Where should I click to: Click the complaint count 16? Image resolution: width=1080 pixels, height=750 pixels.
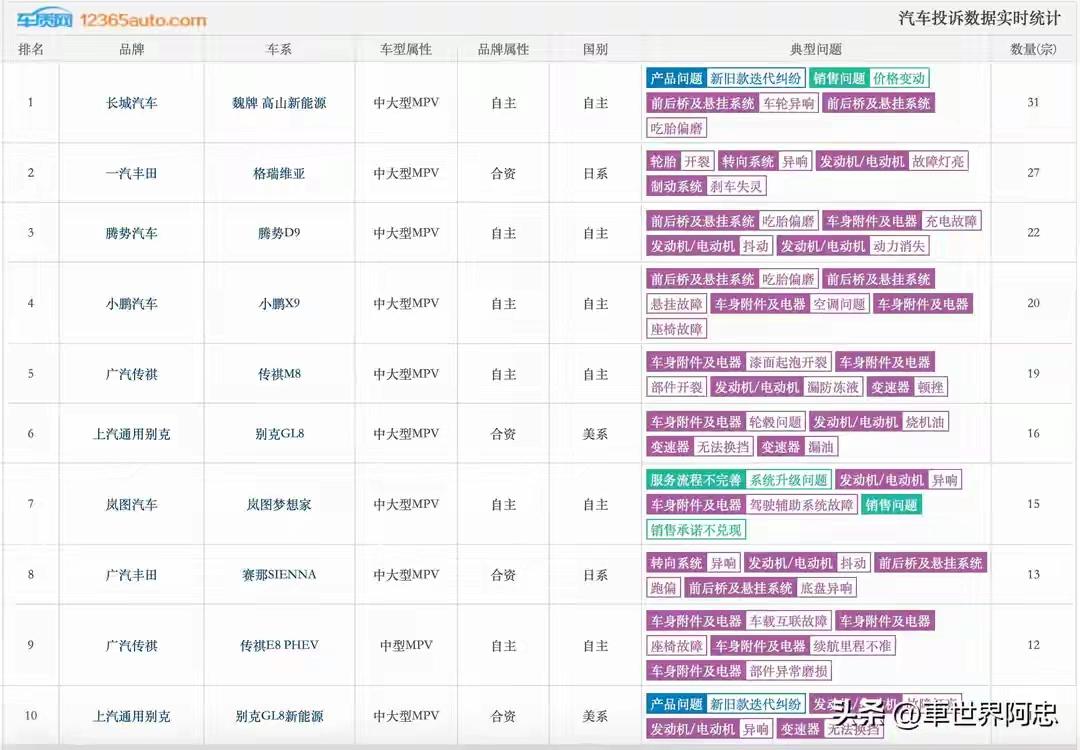coord(1033,433)
